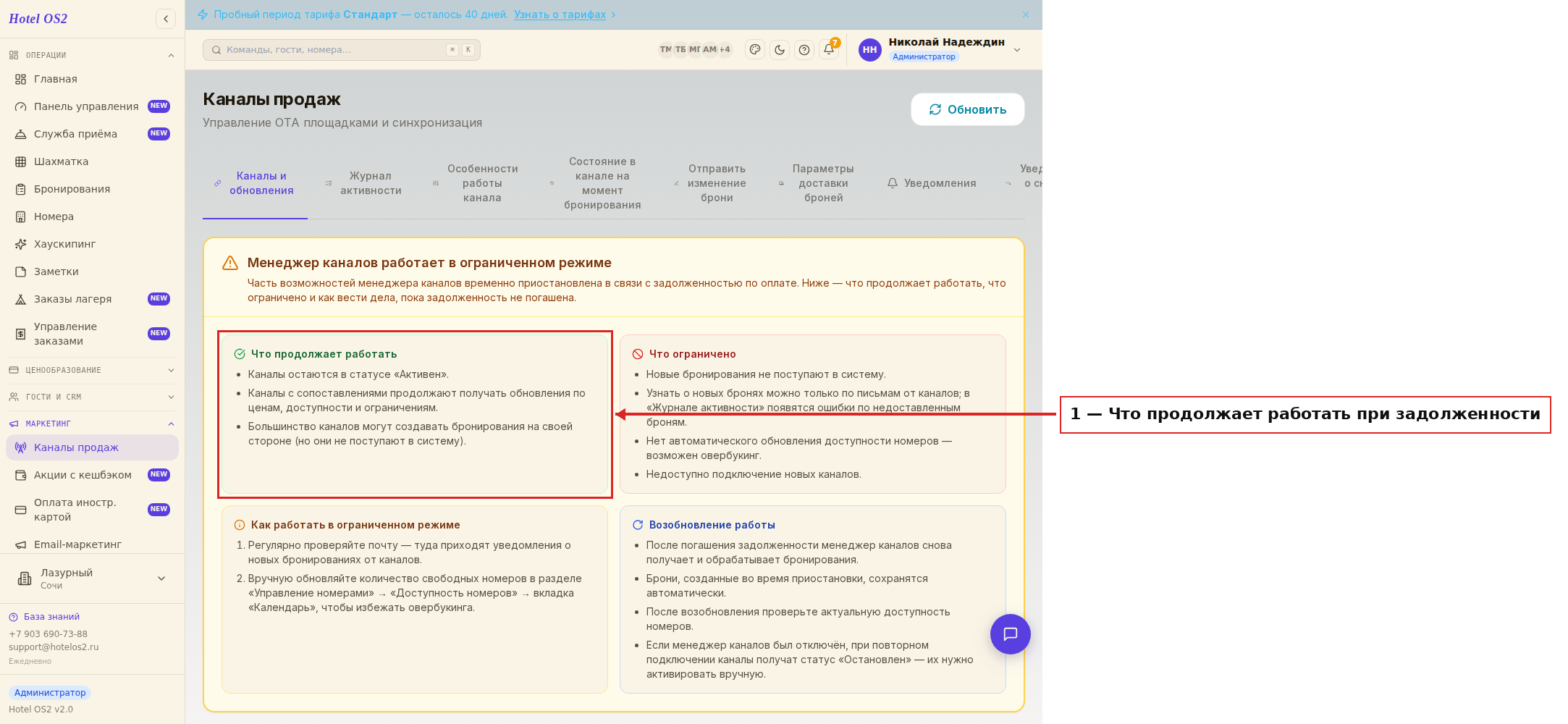
Task: Click the Hotel OS2 logo
Action: click(x=38, y=19)
